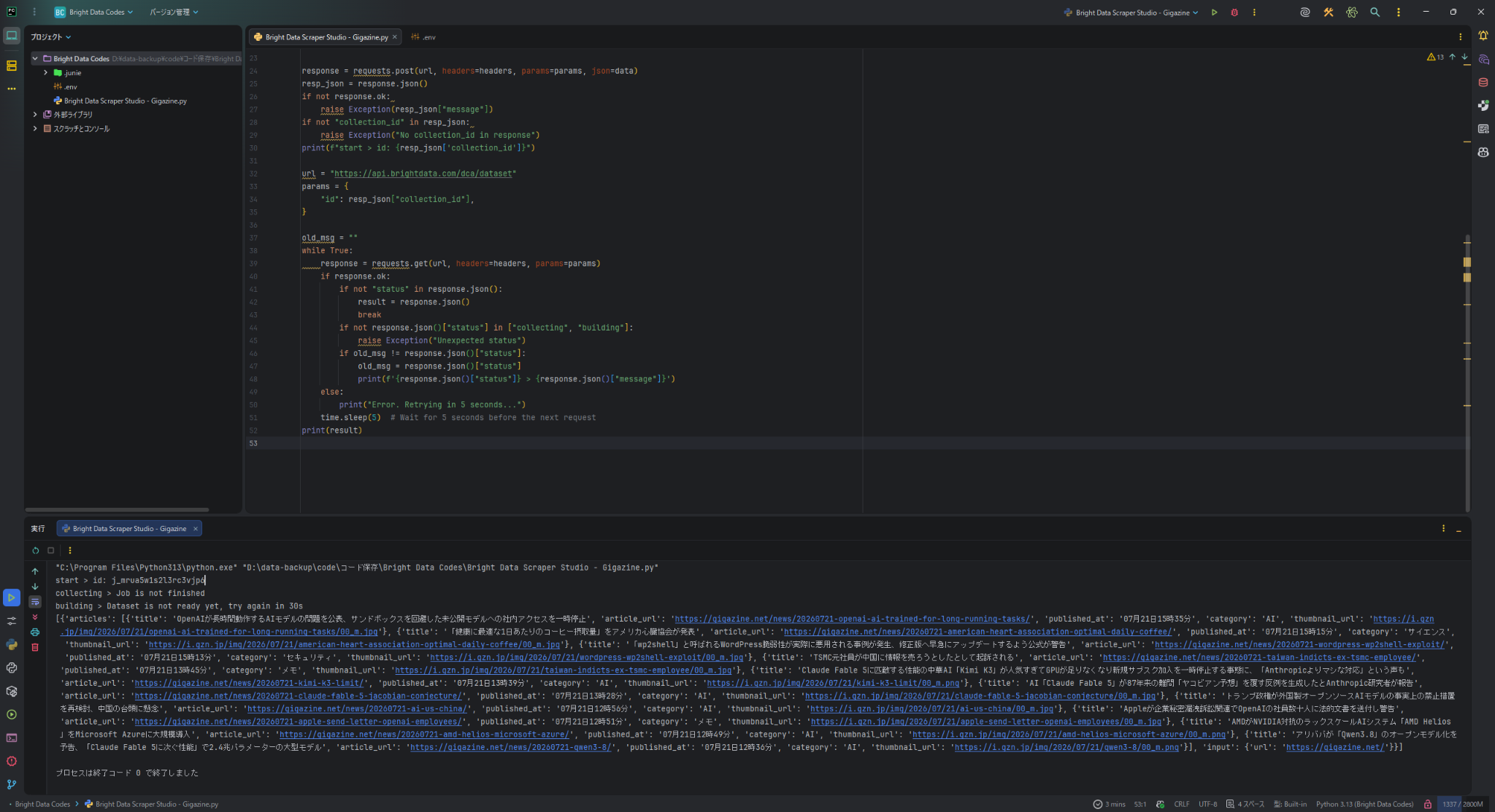Rerun the script from the Run panel toolbar
1495x812 pixels.
click(35, 550)
